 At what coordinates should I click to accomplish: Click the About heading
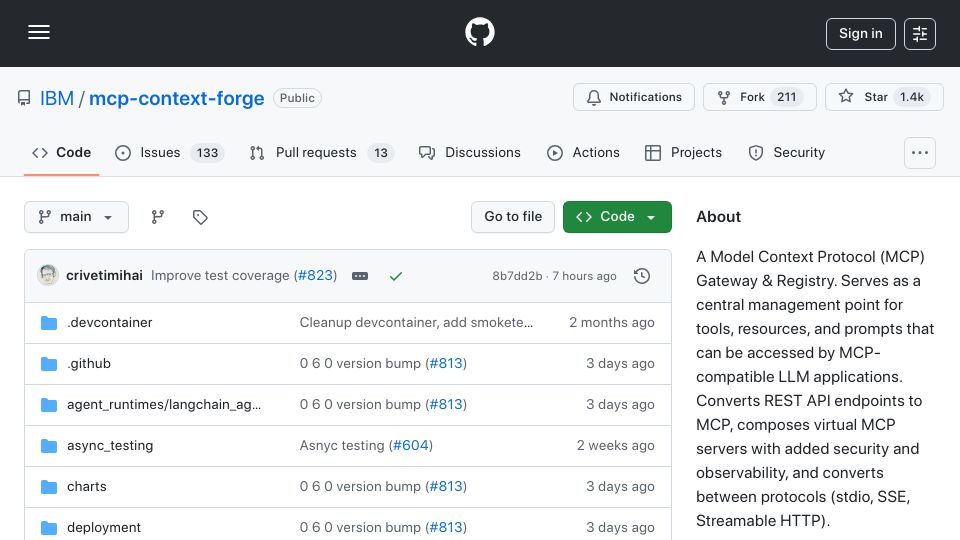click(x=718, y=217)
